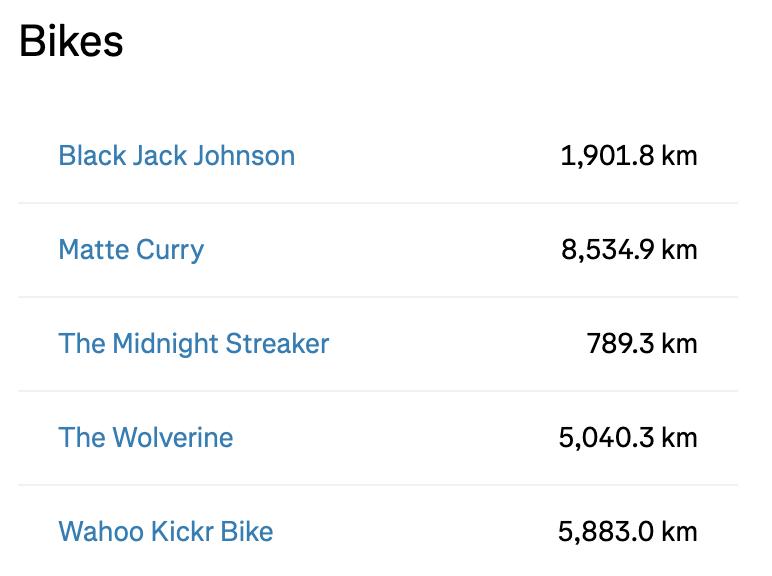
Task: Click the divider below The Wolverine row
Action: click(x=378, y=485)
